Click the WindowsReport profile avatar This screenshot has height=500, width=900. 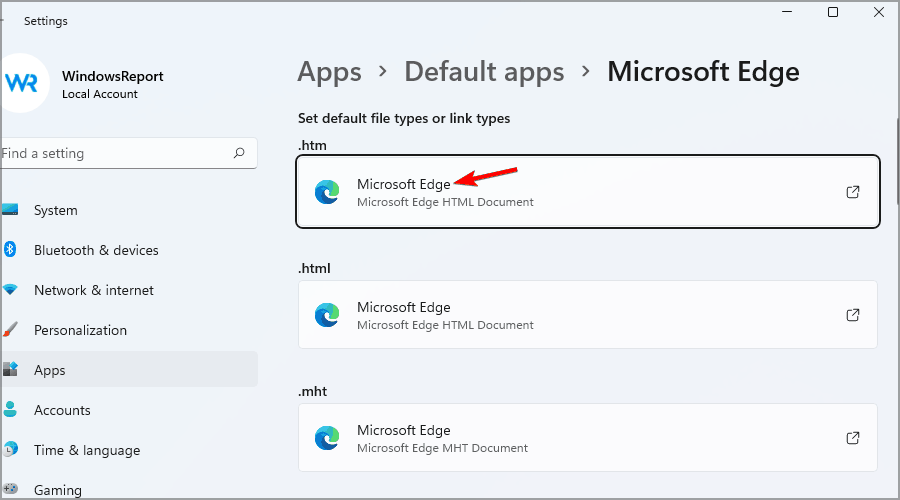(21, 84)
